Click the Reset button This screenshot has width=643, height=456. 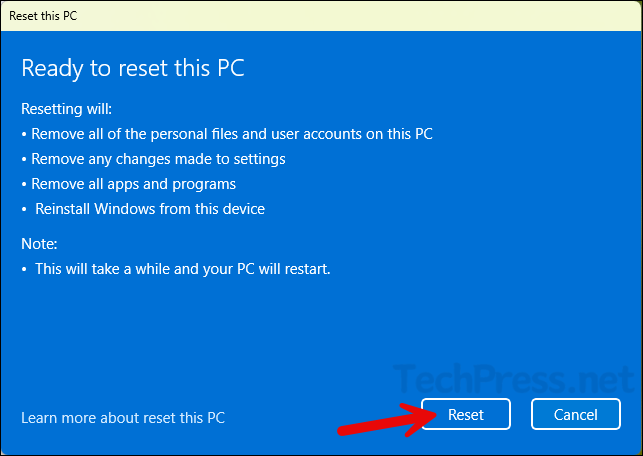coord(466,414)
